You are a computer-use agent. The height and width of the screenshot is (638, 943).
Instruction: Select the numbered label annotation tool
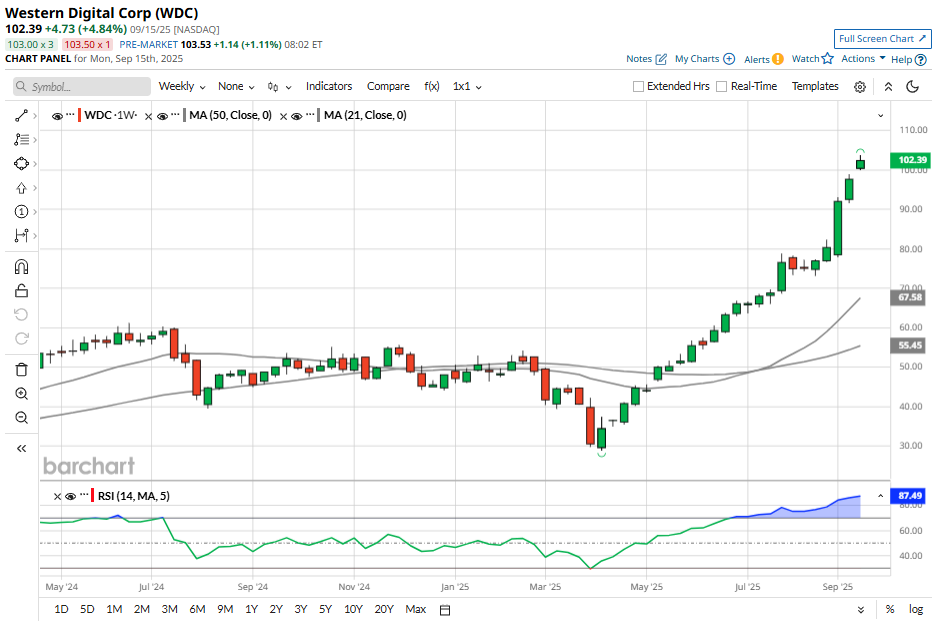(22, 212)
